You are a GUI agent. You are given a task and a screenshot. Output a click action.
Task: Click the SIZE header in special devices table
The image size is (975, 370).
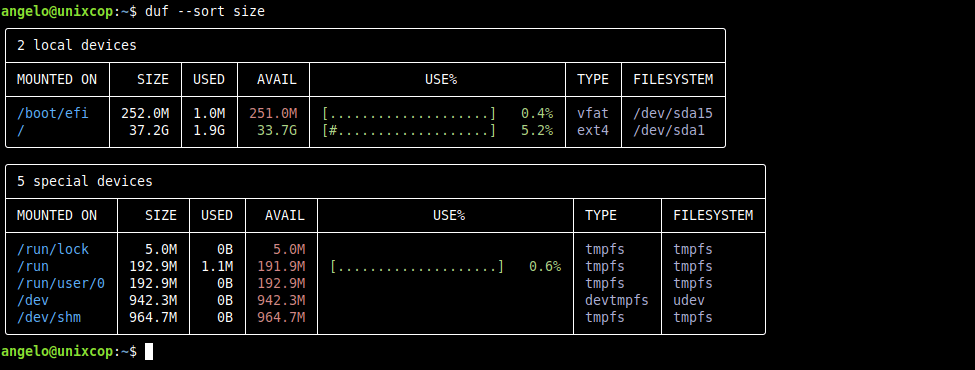(x=161, y=215)
